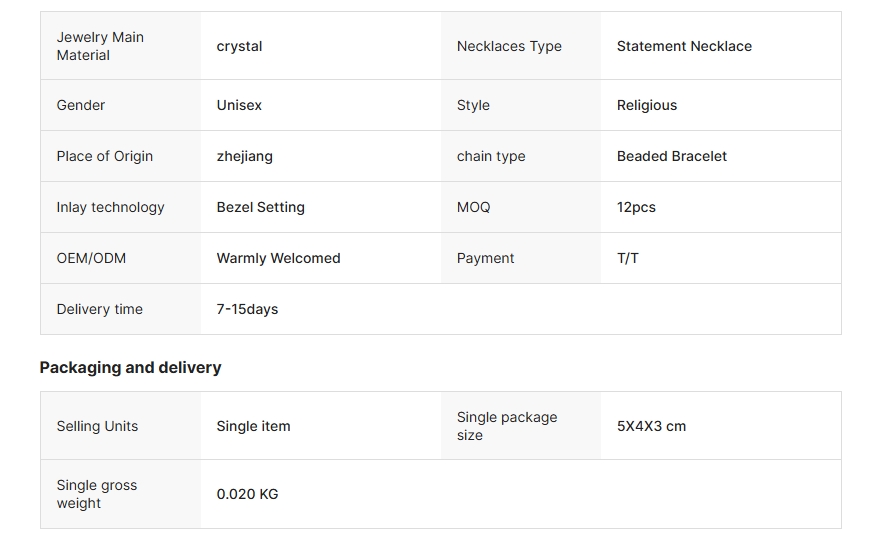Click the '12pcs' MOQ value
Viewport: 871px width, 545px height.
(636, 207)
